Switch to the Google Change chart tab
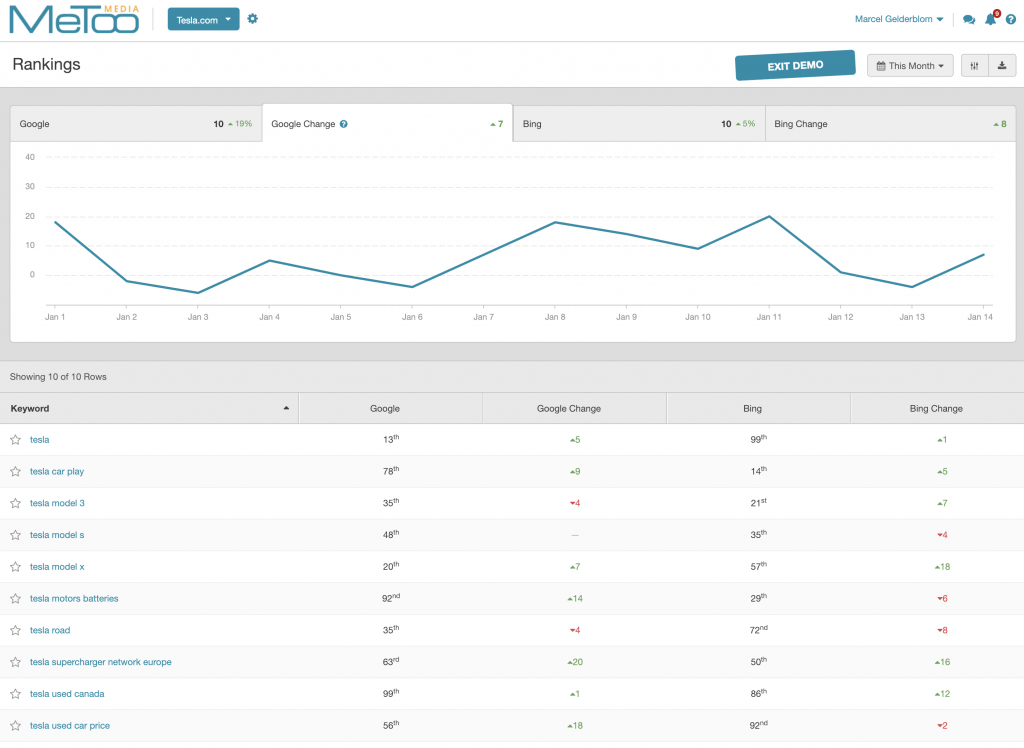The width and height of the screenshot is (1024, 748). [387, 123]
